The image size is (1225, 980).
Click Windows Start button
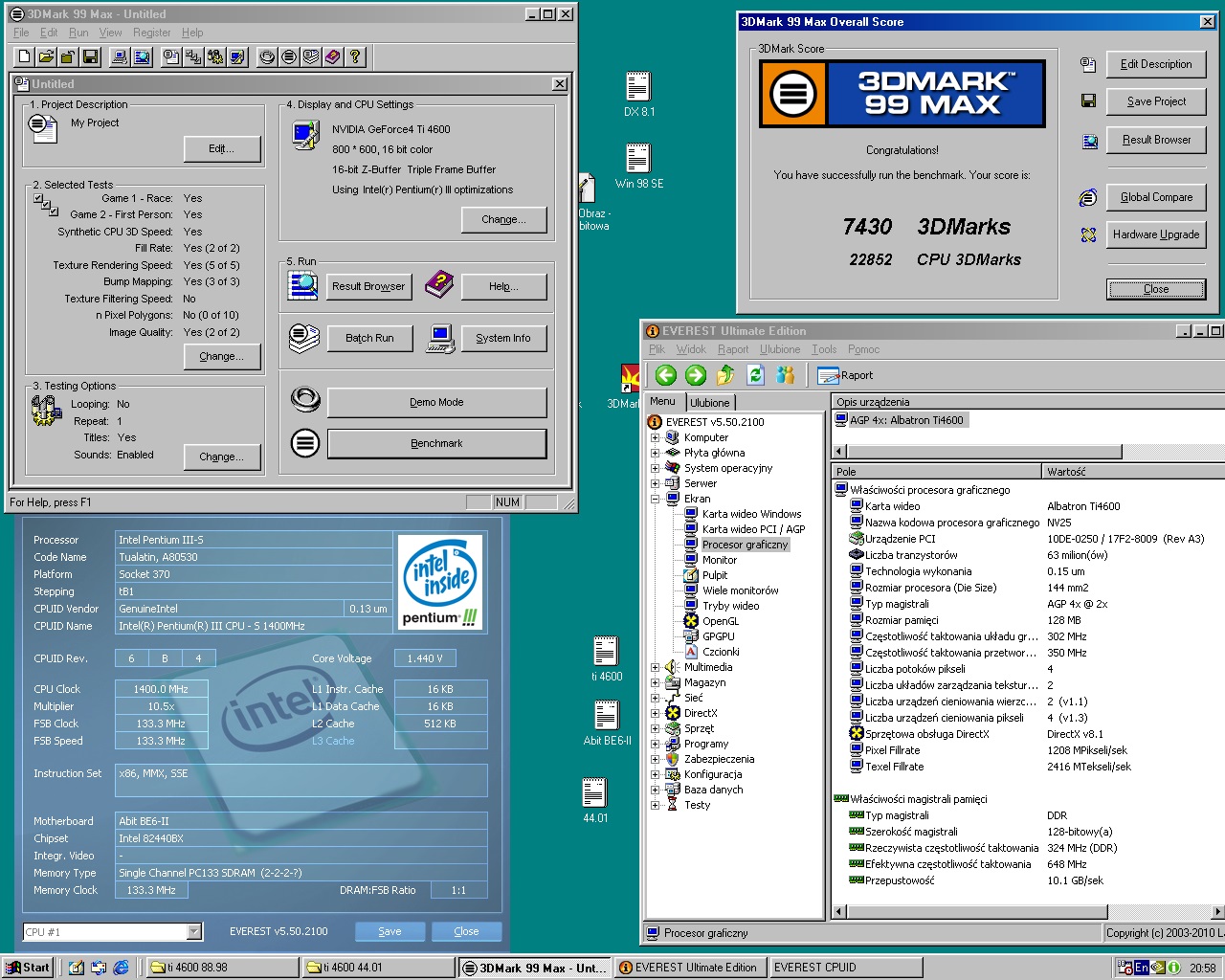pos(28,968)
